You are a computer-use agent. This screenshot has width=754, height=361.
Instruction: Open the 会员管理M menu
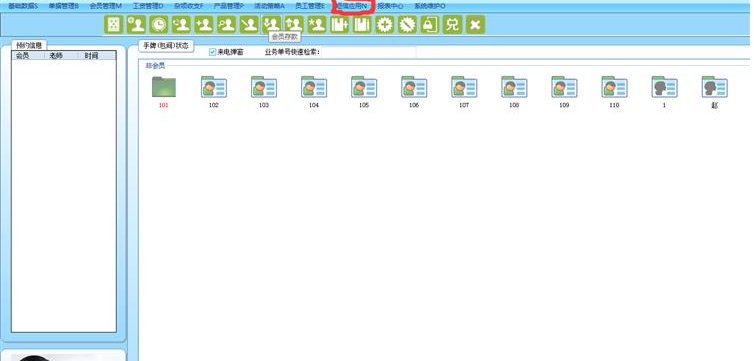point(105,6)
